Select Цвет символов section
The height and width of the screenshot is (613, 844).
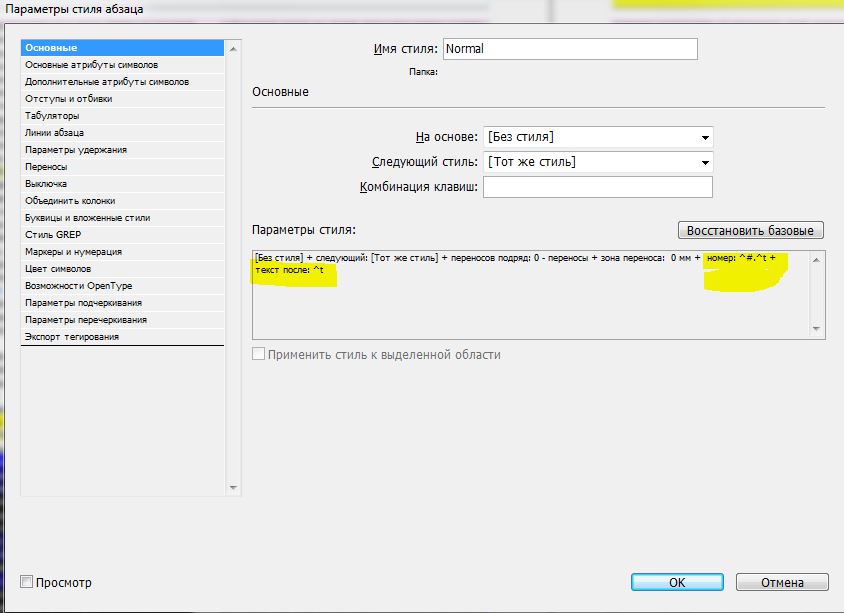122,269
